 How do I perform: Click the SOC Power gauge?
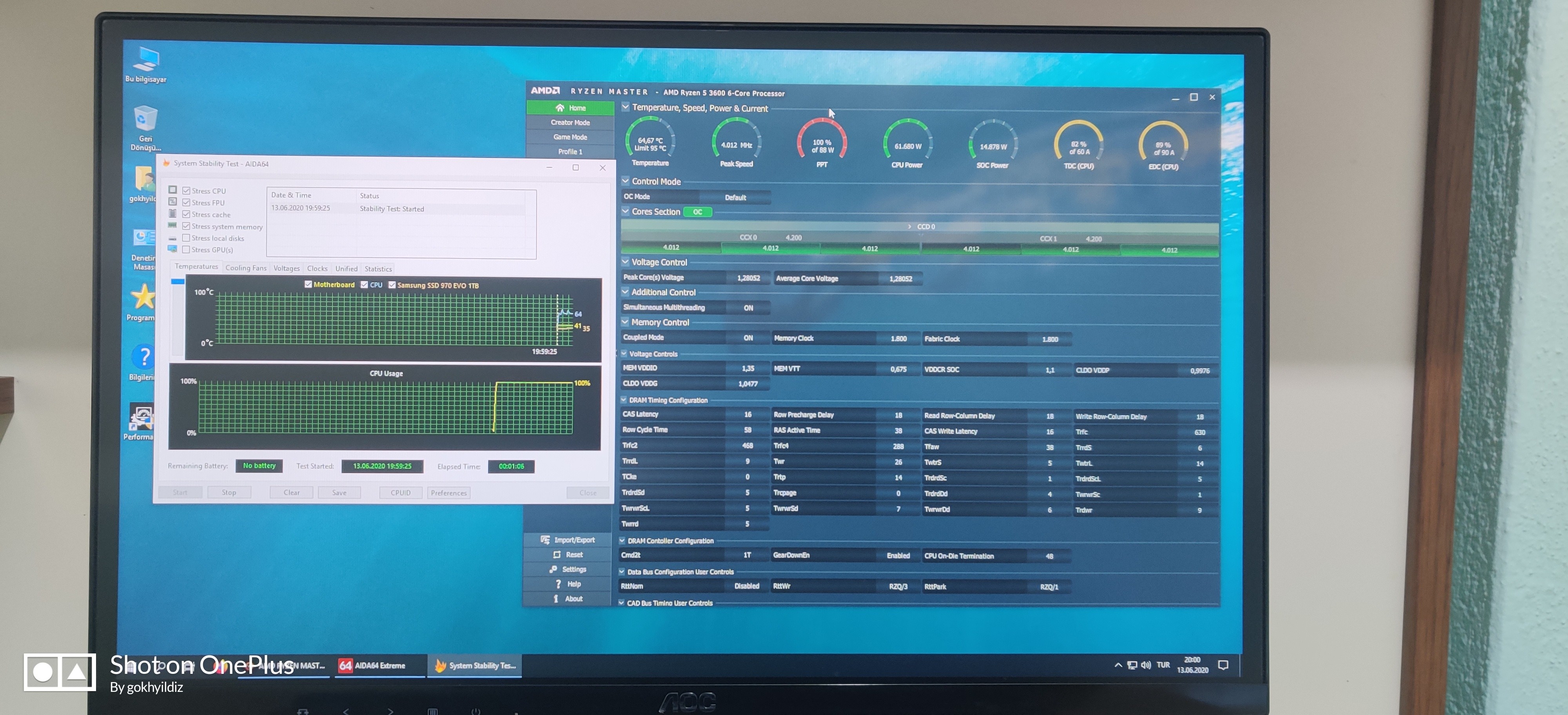pyautogui.click(x=993, y=145)
